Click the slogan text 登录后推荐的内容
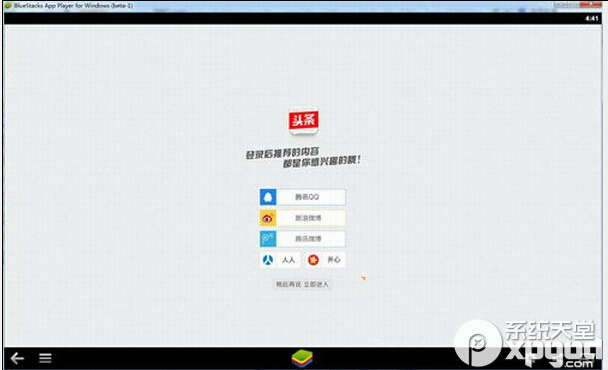This screenshot has height=370, width=608. point(282,153)
